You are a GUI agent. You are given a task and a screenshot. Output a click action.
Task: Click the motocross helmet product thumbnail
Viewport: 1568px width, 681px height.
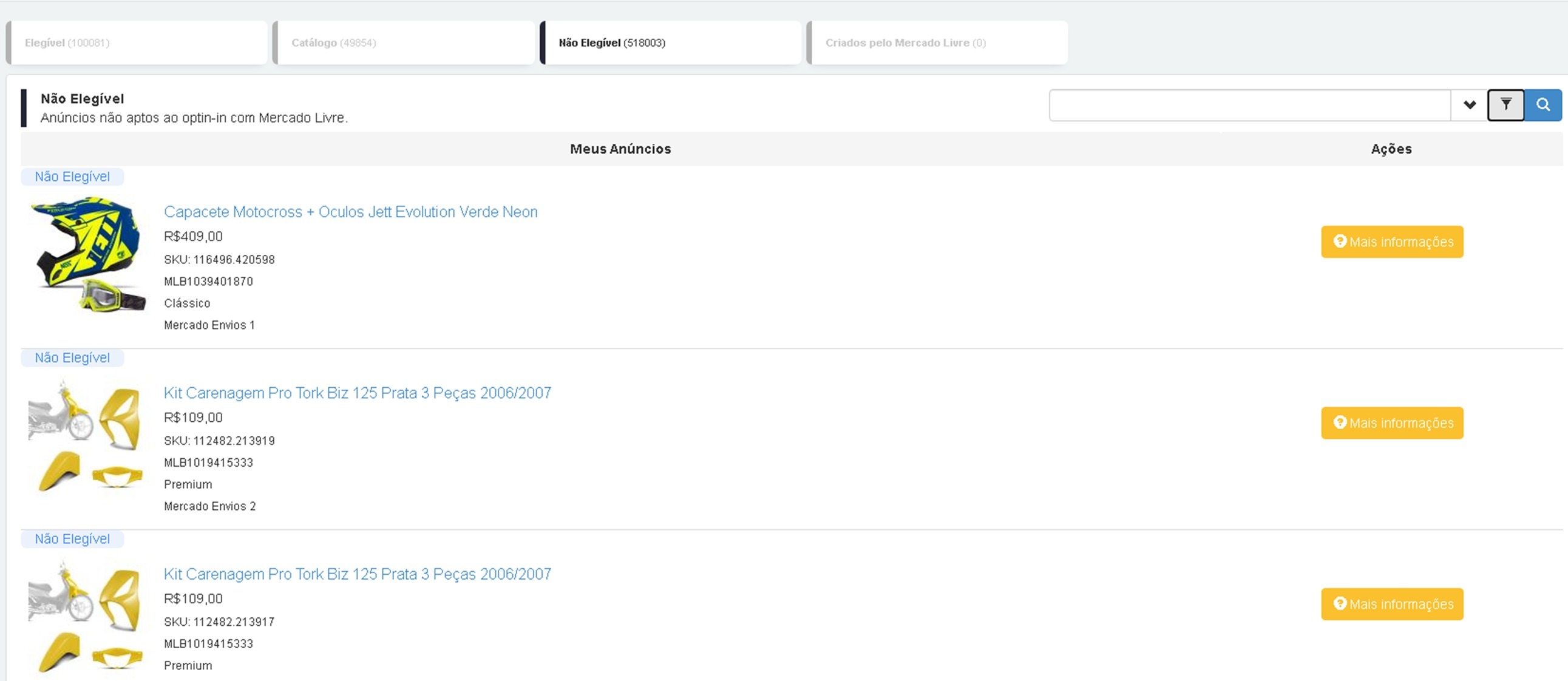point(88,252)
